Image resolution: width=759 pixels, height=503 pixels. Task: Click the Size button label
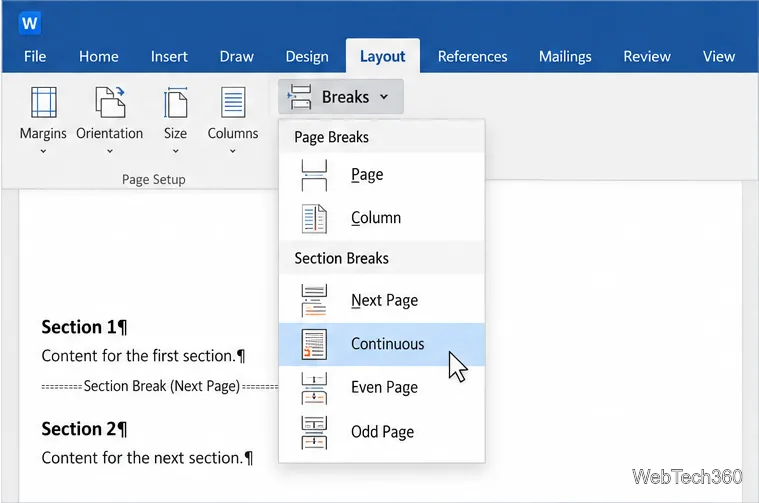point(175,134)
